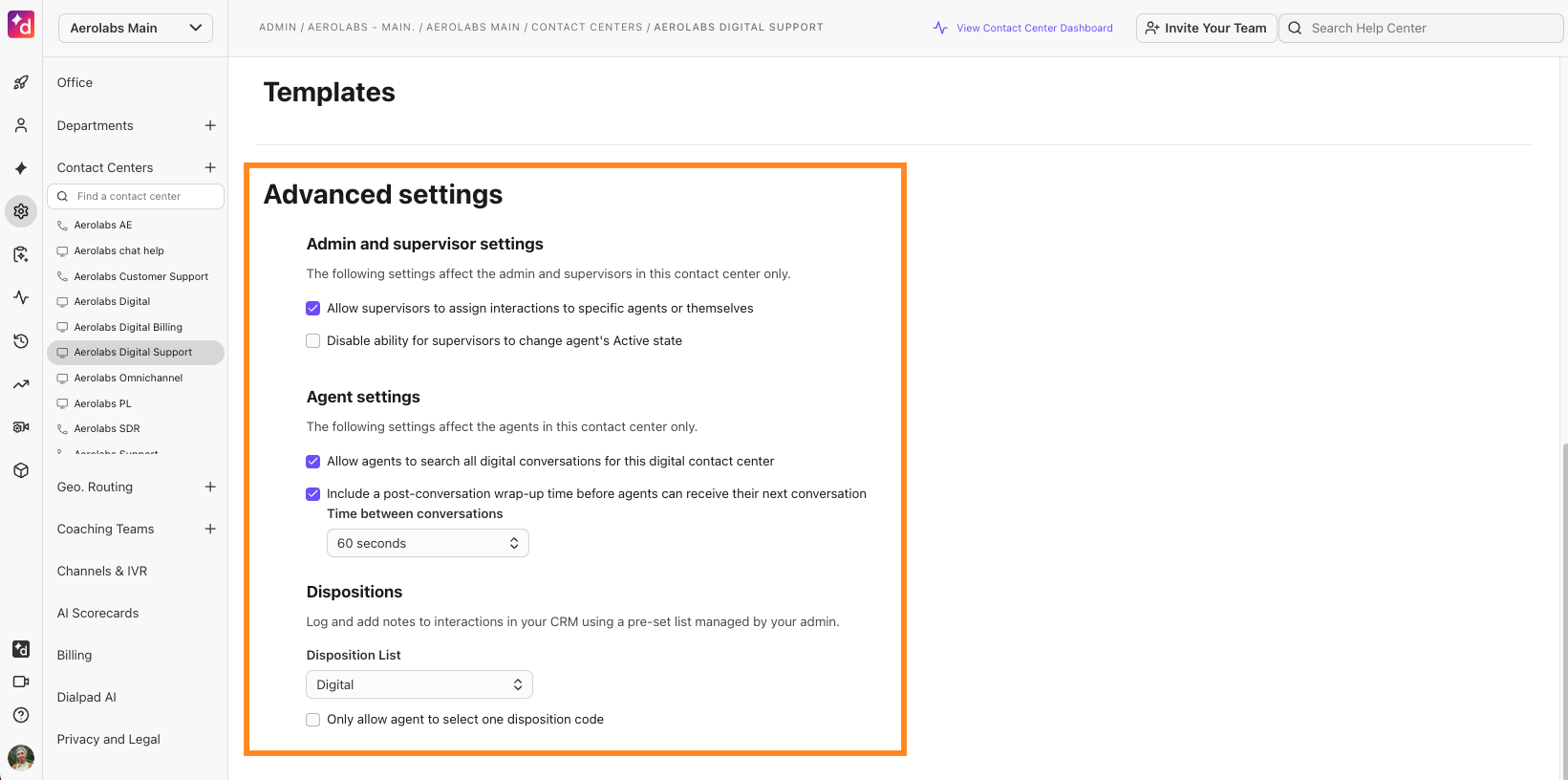Viewport: 1568px width, 780px height.
Task: Click the magnifier icon in Search Help Center
Action: pyautogui.click(x=1295, y=28)
